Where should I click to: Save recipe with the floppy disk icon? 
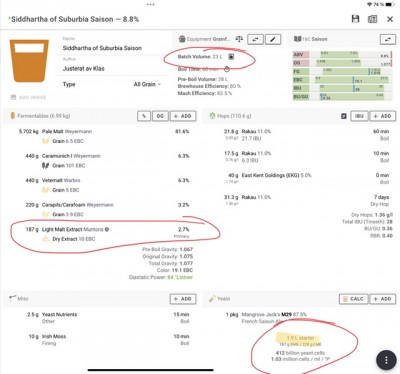[355, 19]
